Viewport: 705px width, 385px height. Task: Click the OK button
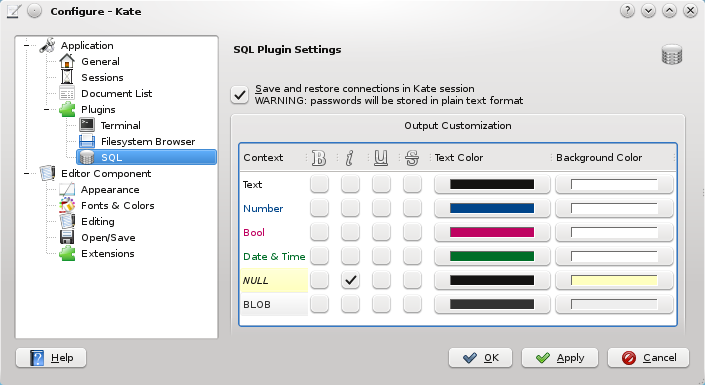tap(480, 358)
